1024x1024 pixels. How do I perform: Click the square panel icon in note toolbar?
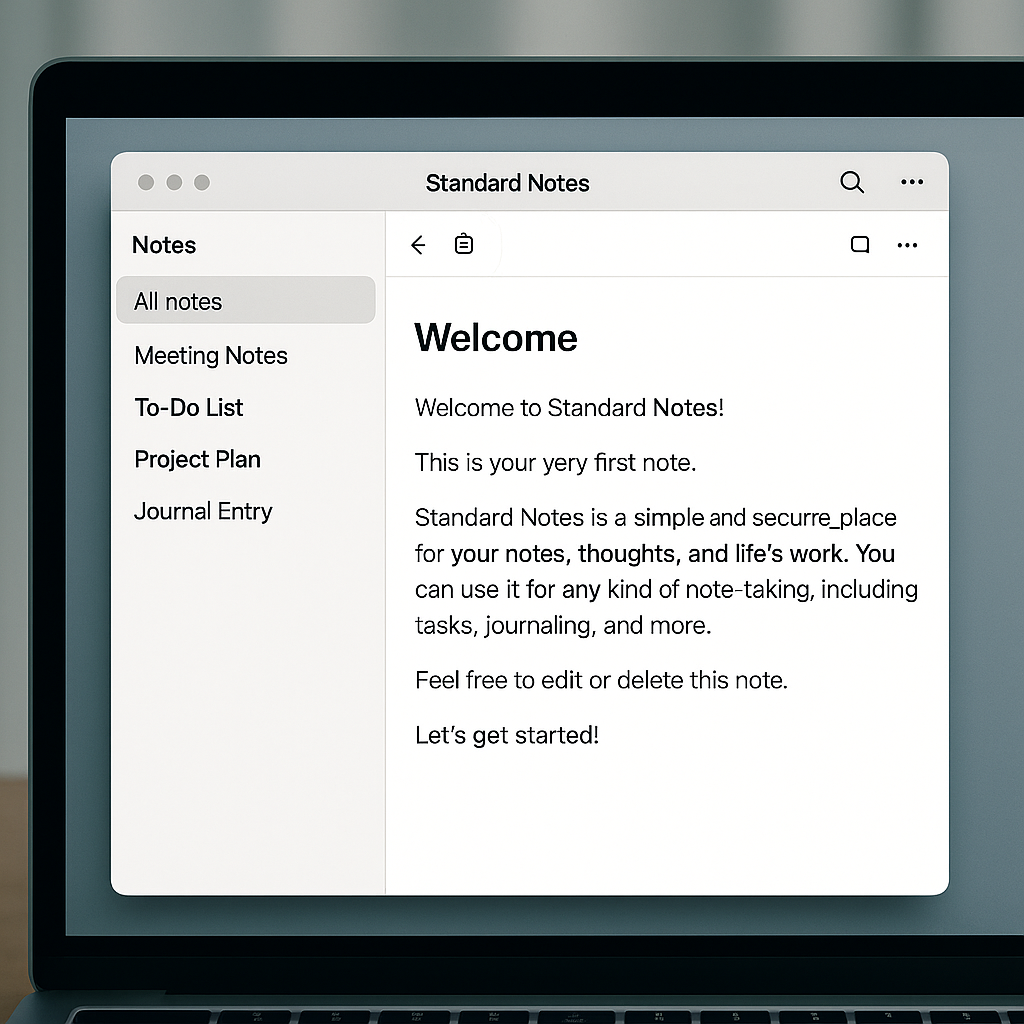click(x=860, y=245)
